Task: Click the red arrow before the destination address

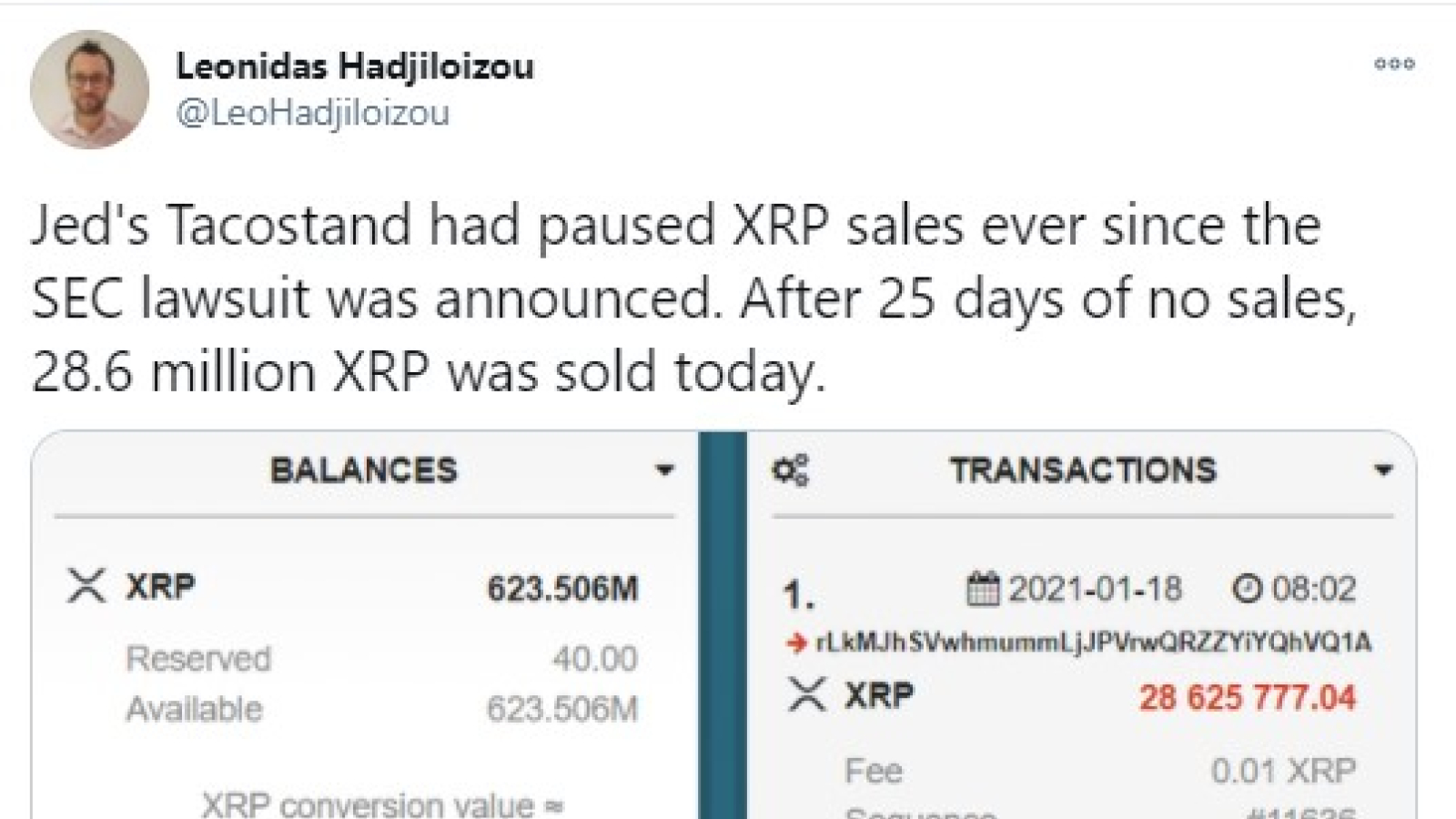Action: [x=797, y=643]
